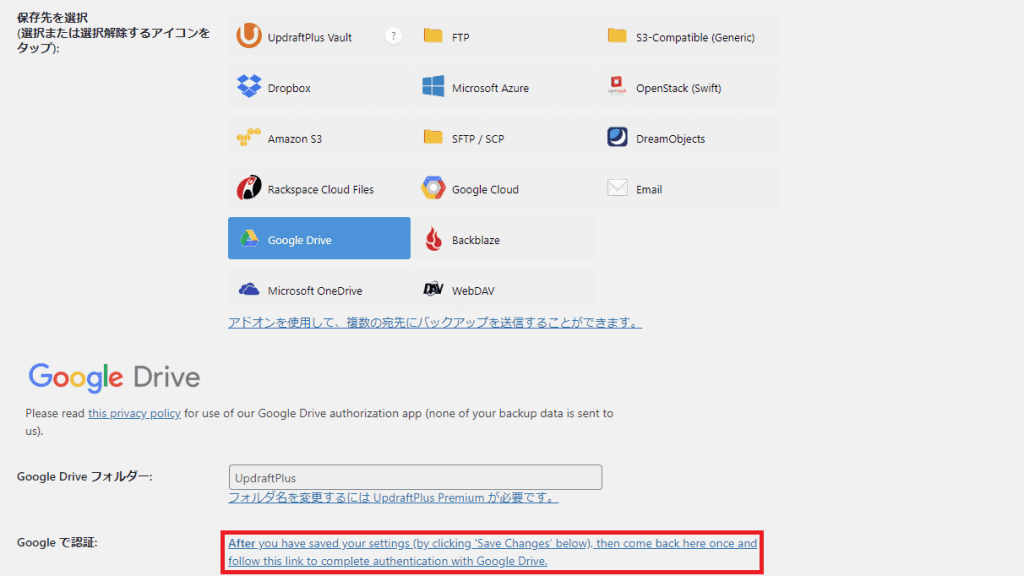
Task: Select UpdraftPlus Vault storage icon
Action: pos(249,37)
